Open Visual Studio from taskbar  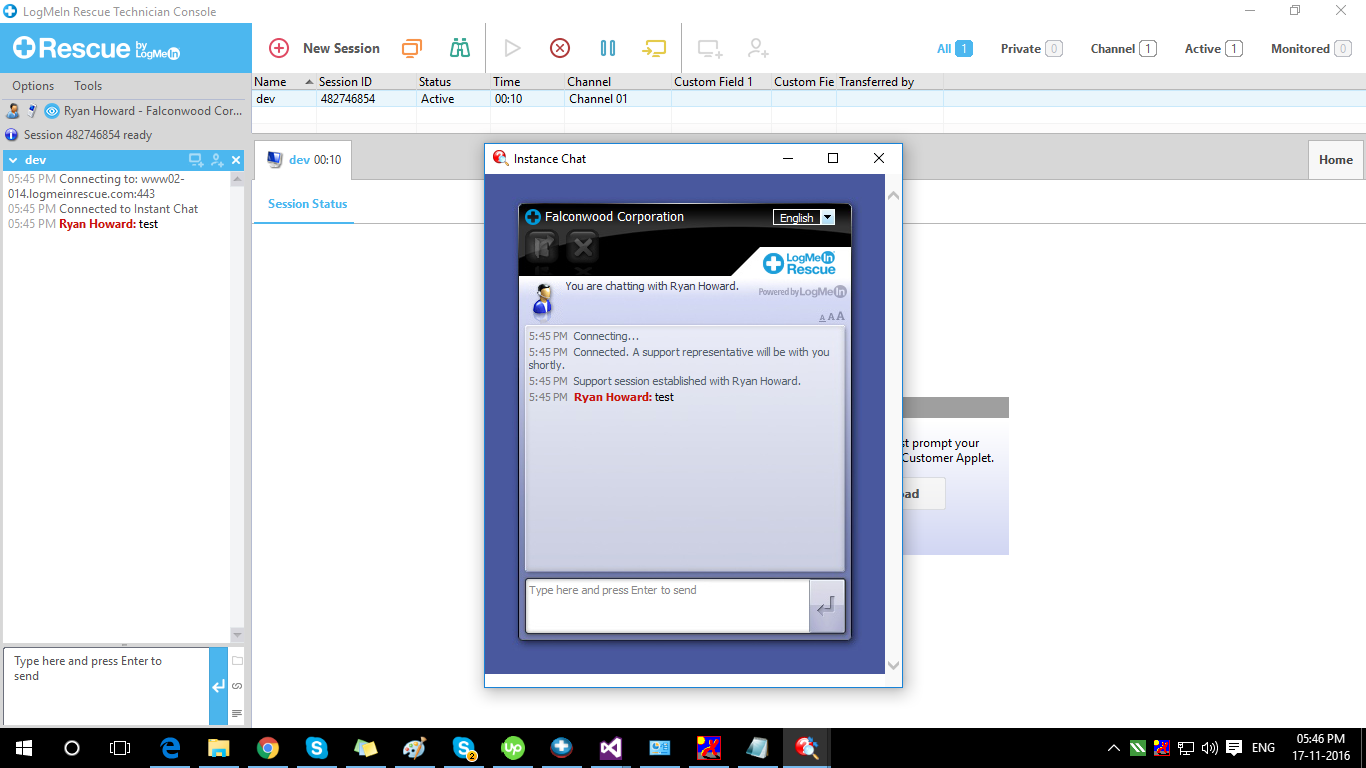[611, 748]
